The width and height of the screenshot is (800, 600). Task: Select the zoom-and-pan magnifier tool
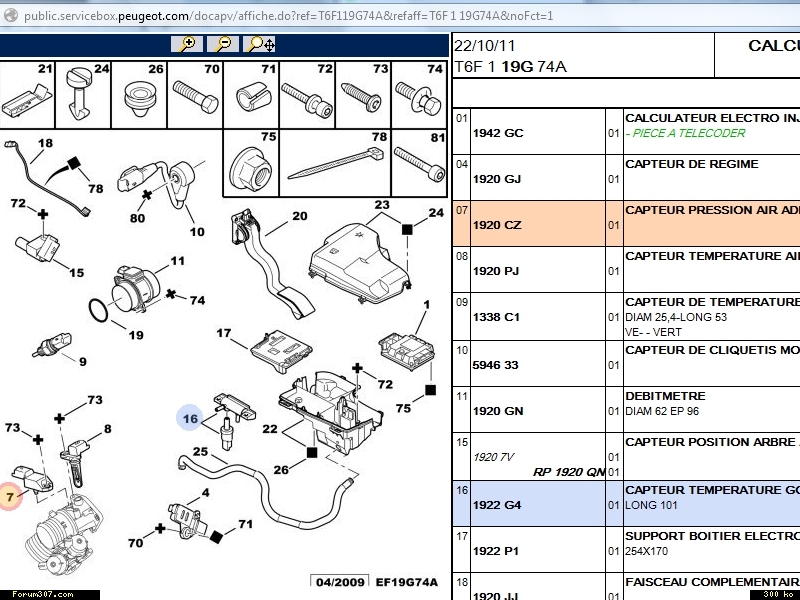(260, 44)
